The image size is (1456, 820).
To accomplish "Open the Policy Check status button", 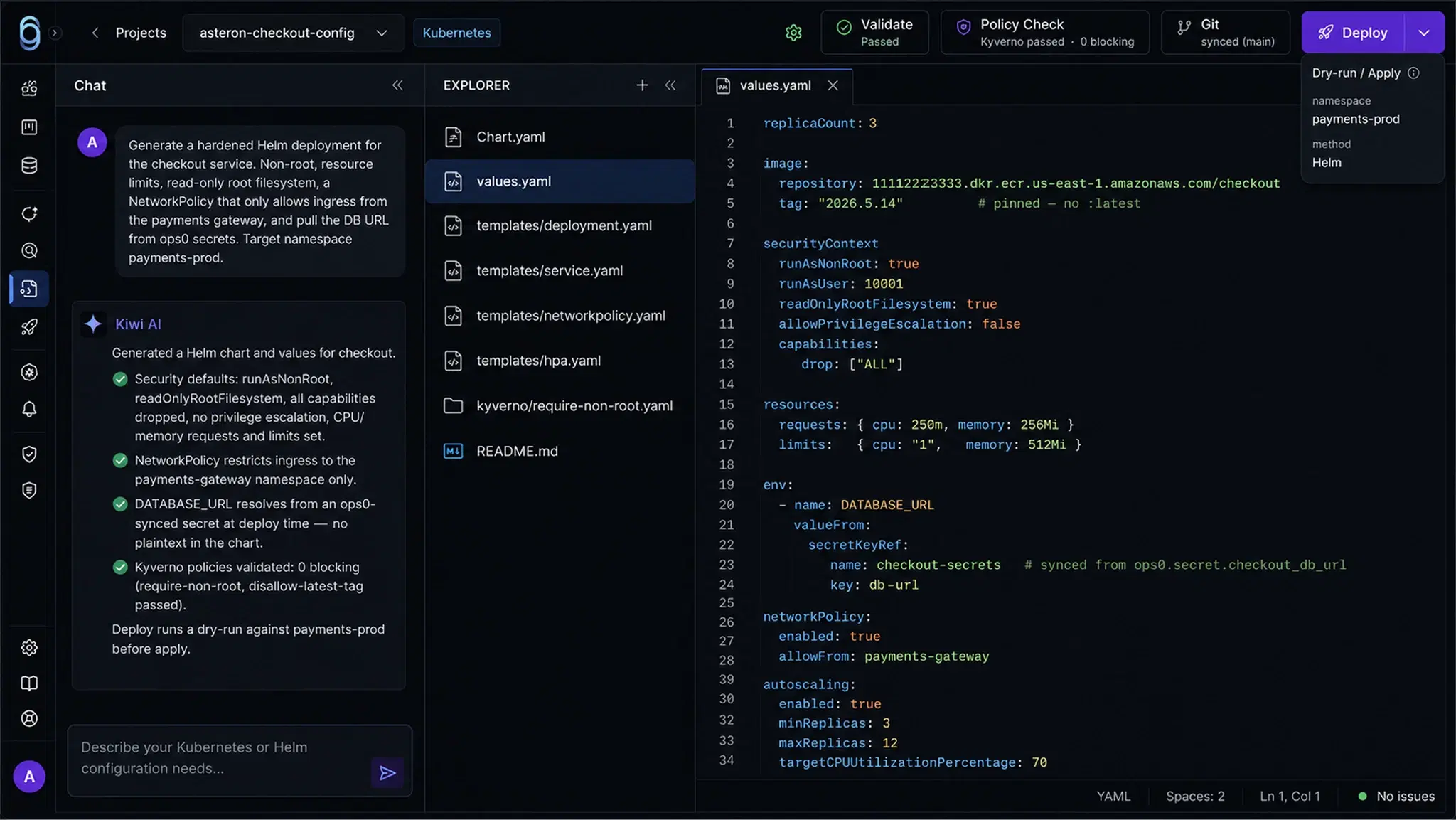I will tap(1044, 33).
